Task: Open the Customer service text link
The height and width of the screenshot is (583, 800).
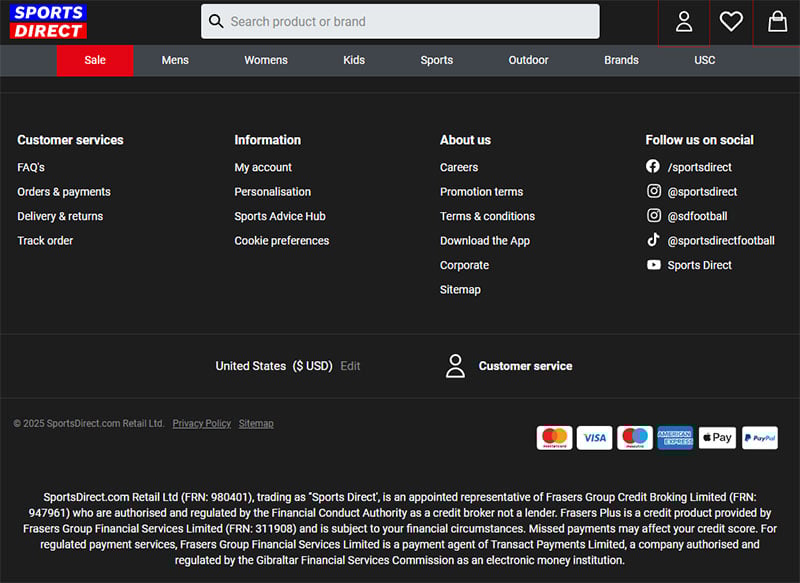Action: pyautogui.click(x=526, y=366)
